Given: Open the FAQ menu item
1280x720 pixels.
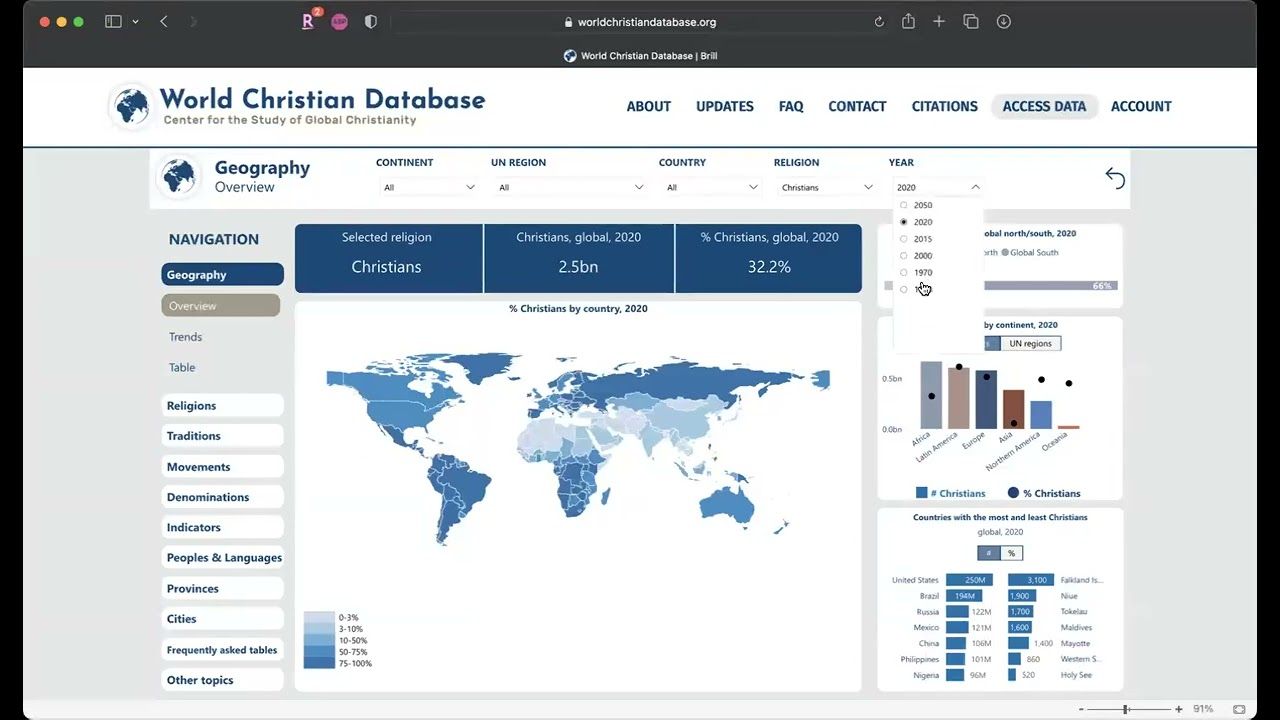Looking at the screenshot, I should [x=791, y=106].
